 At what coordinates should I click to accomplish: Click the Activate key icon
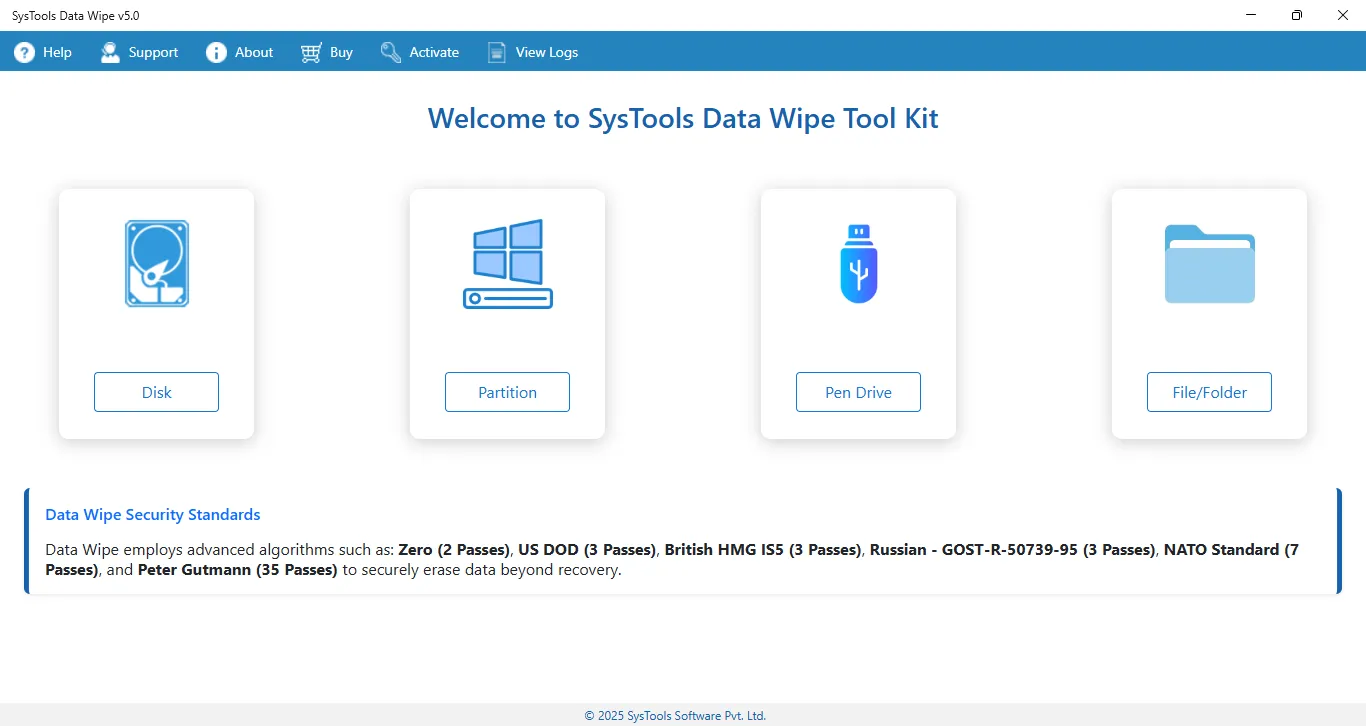[391, 52]
